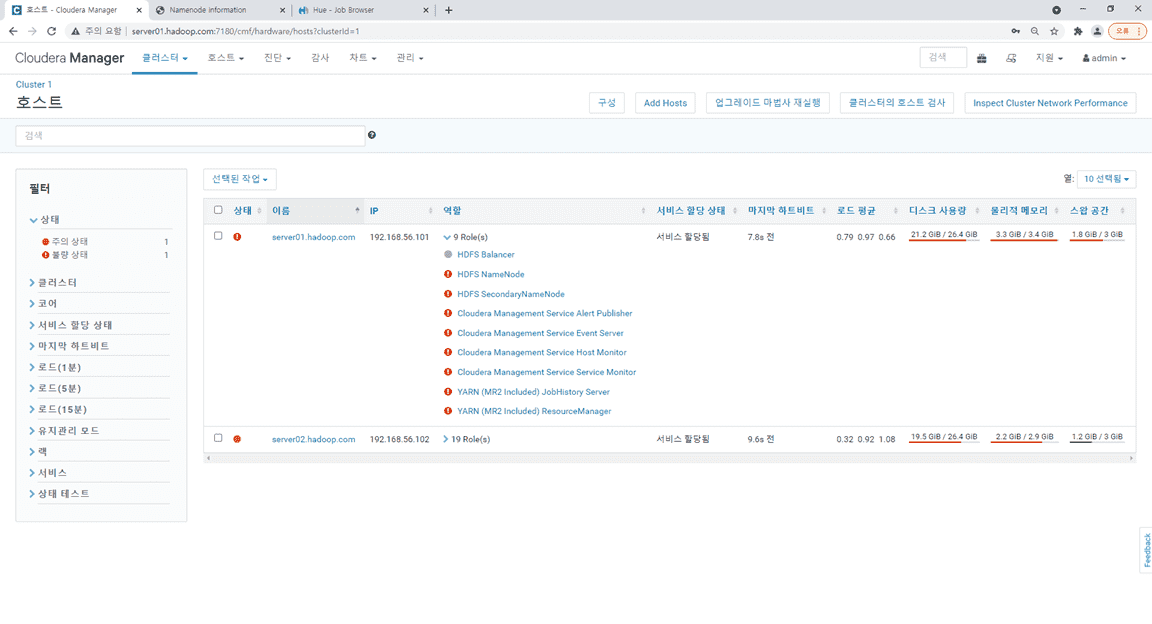This screenshot has height=624, width=1152.
Task: Open the 감사 audit menu item
Action: (x=320, y=58)
